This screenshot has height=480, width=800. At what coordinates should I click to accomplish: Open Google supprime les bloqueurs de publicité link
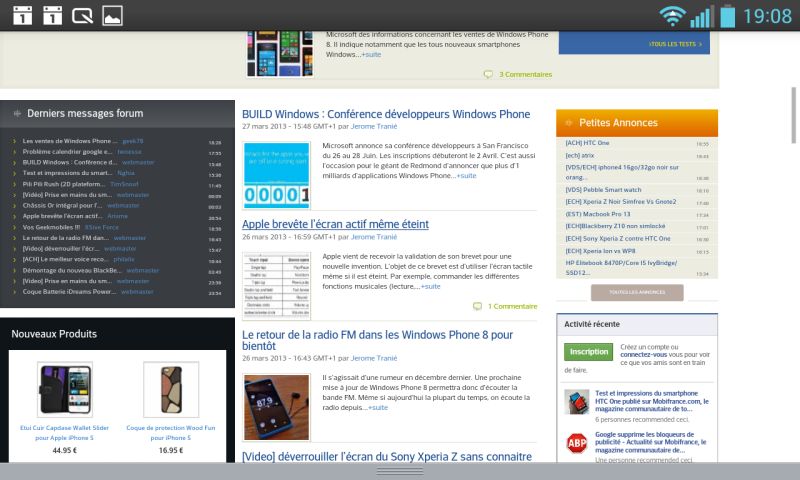point(651,442)
